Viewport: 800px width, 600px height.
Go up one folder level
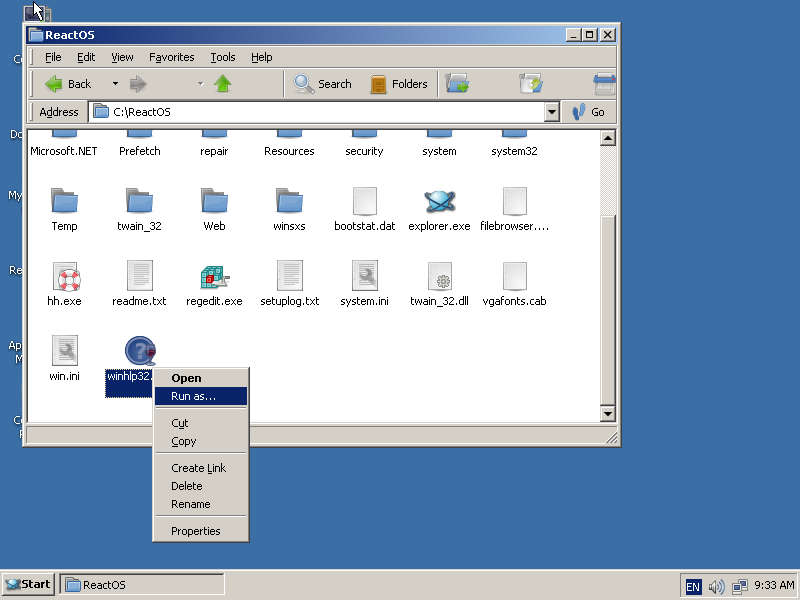(222, 84)
